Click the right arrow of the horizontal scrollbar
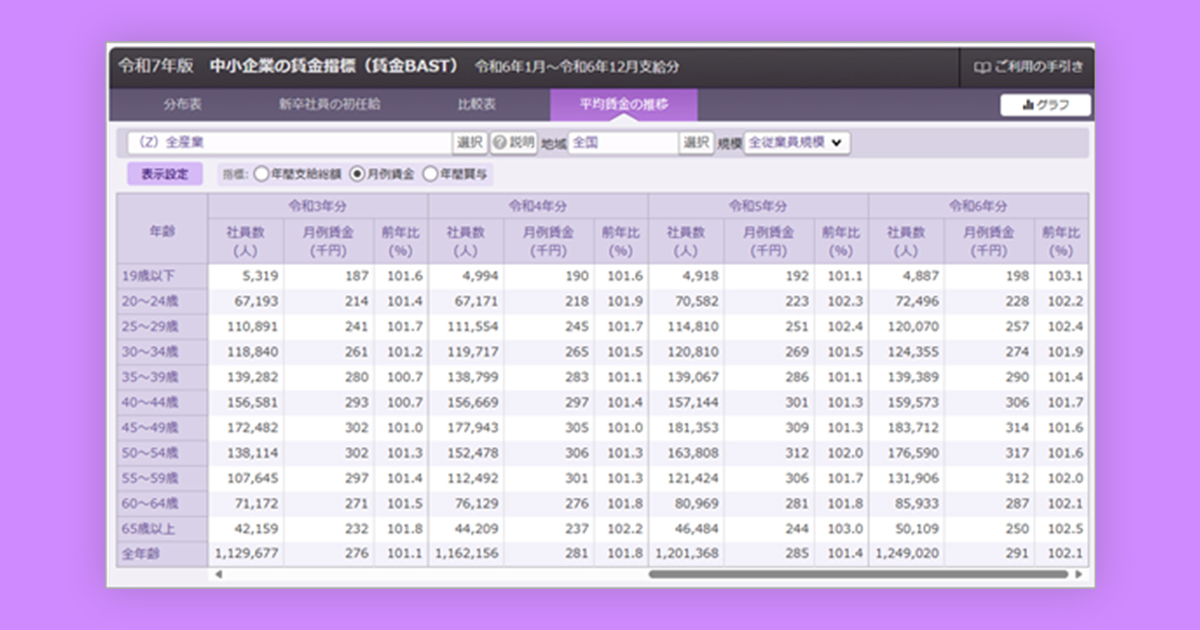The image size is (1200, 630). [x=1079, y=574]
